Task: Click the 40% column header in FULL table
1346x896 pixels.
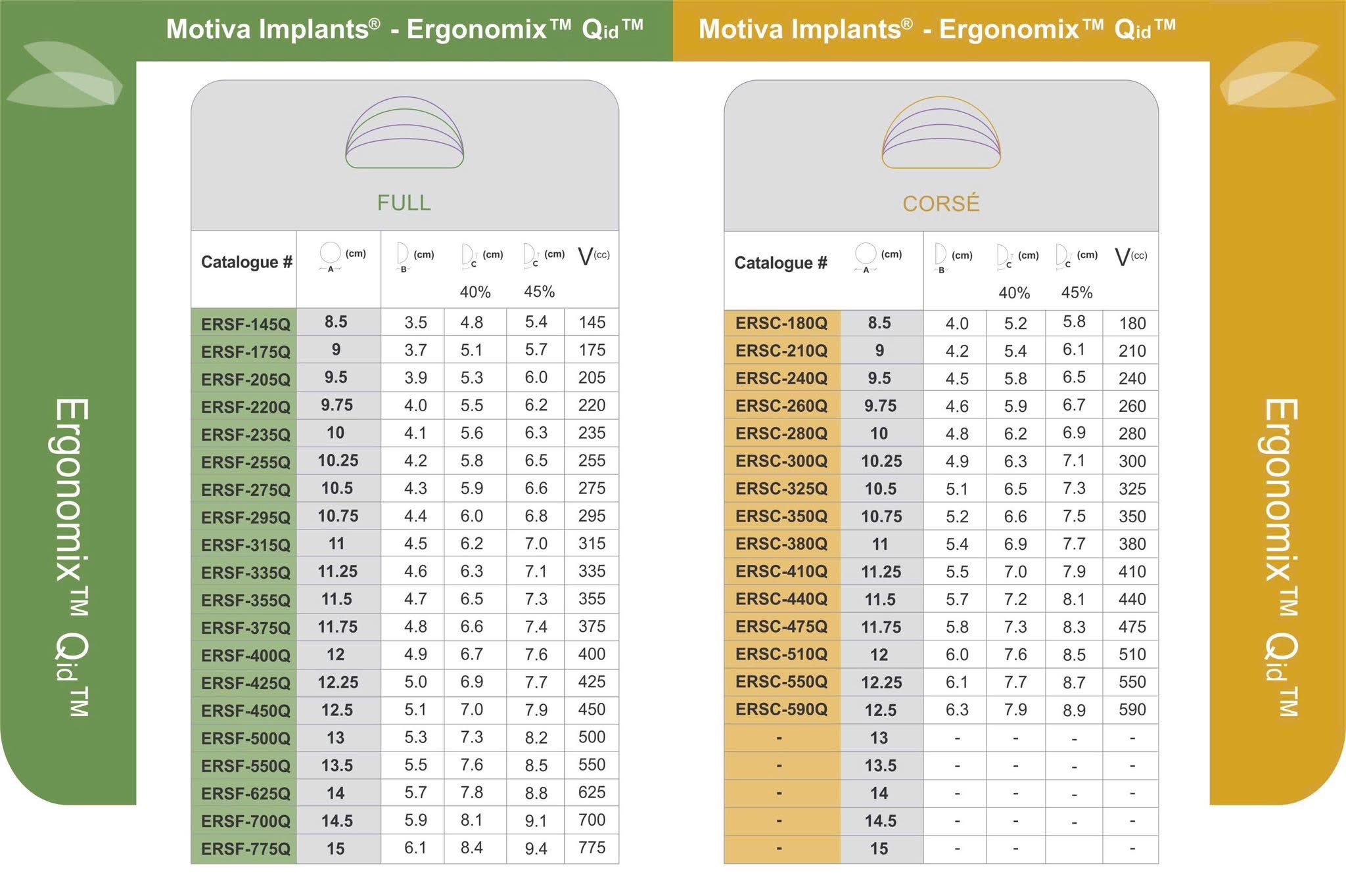Action: click(x=475, y=292)
